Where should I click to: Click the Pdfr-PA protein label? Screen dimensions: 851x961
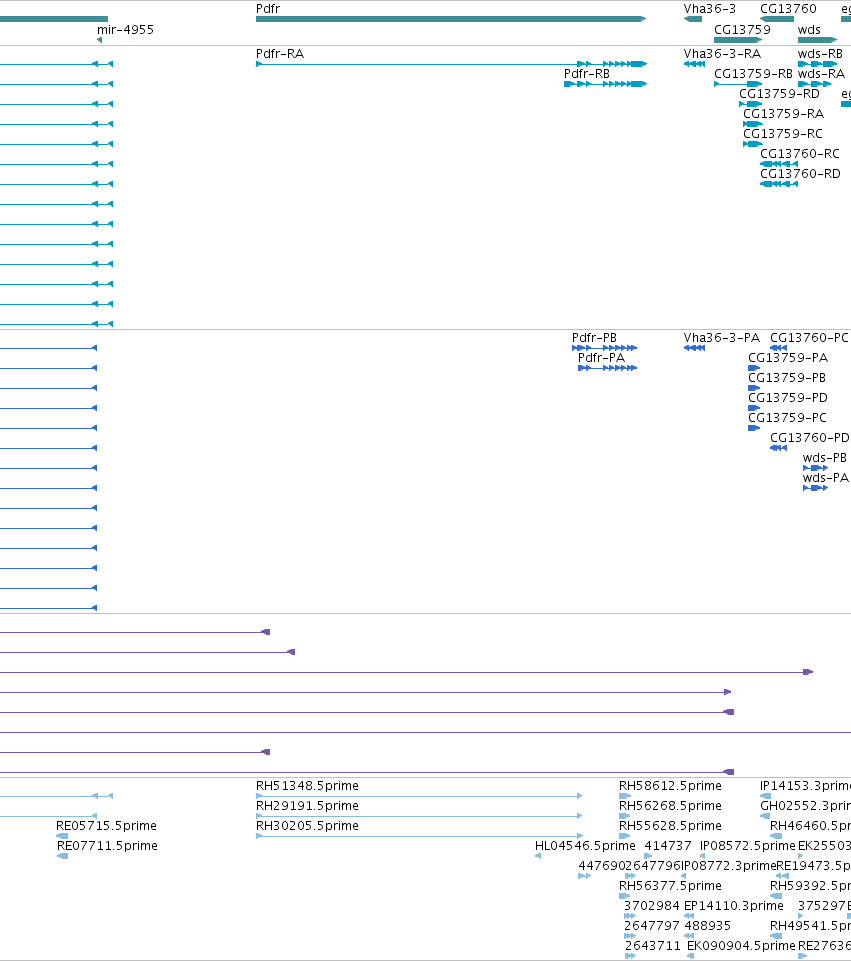pyautogui.click(x=601, y=358)
